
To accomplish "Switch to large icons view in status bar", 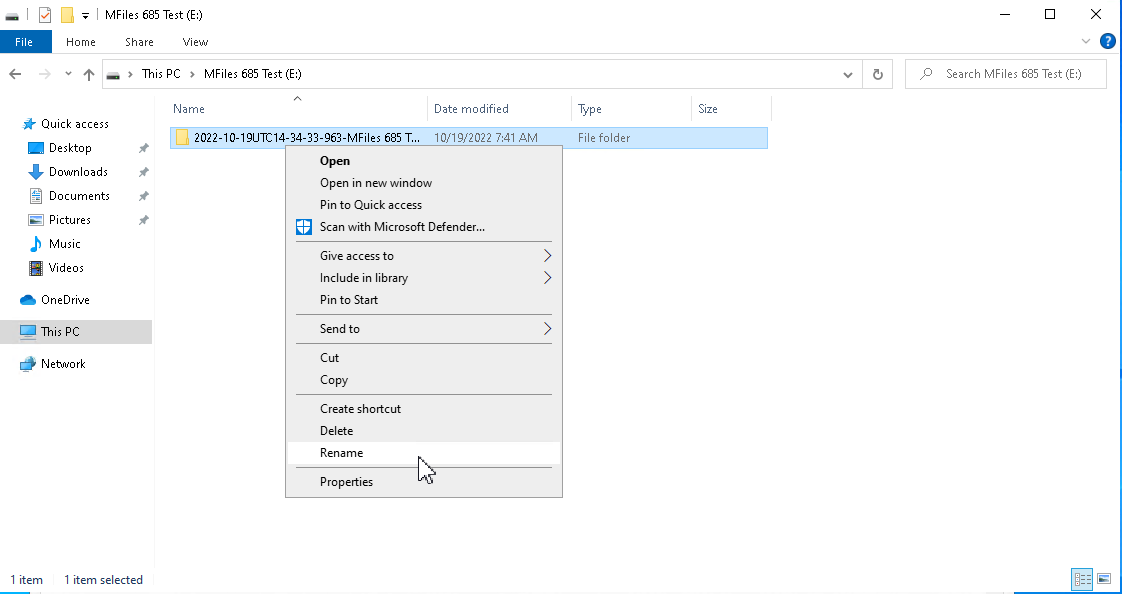I will pyautogui.click(x=1103, y=578).
